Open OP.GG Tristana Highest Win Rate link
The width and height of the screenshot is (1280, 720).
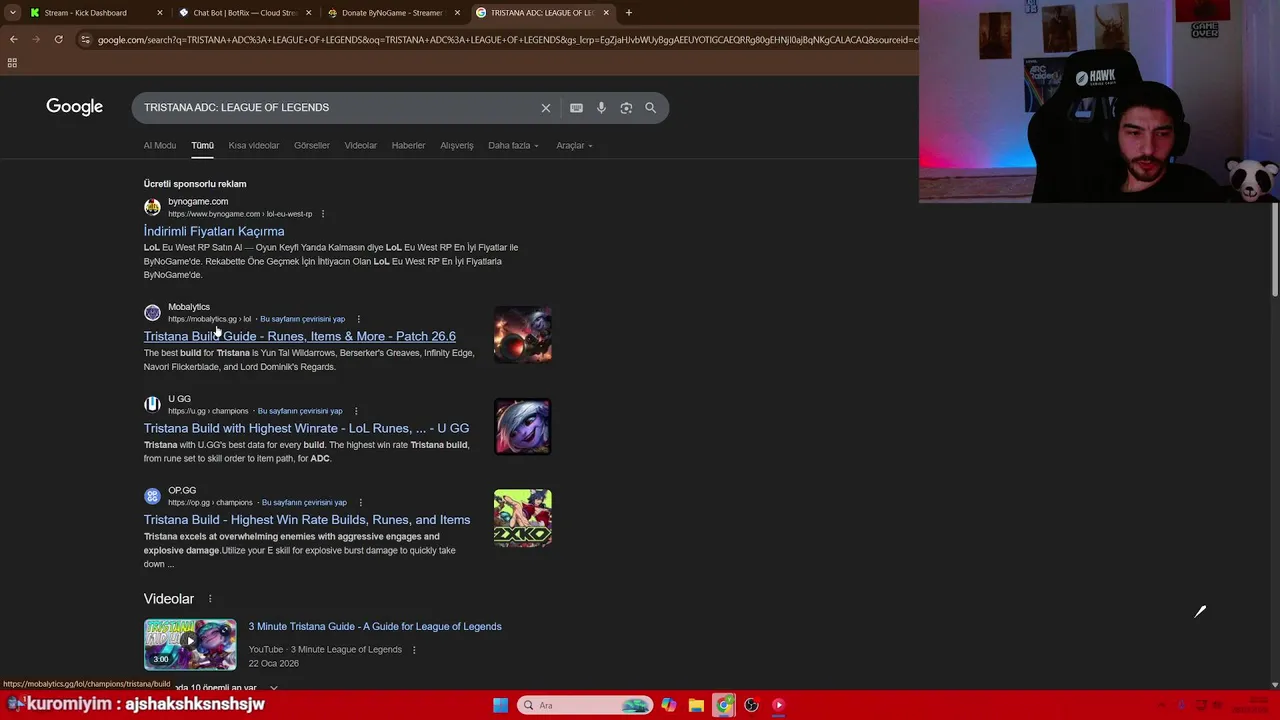coord(307,520)
